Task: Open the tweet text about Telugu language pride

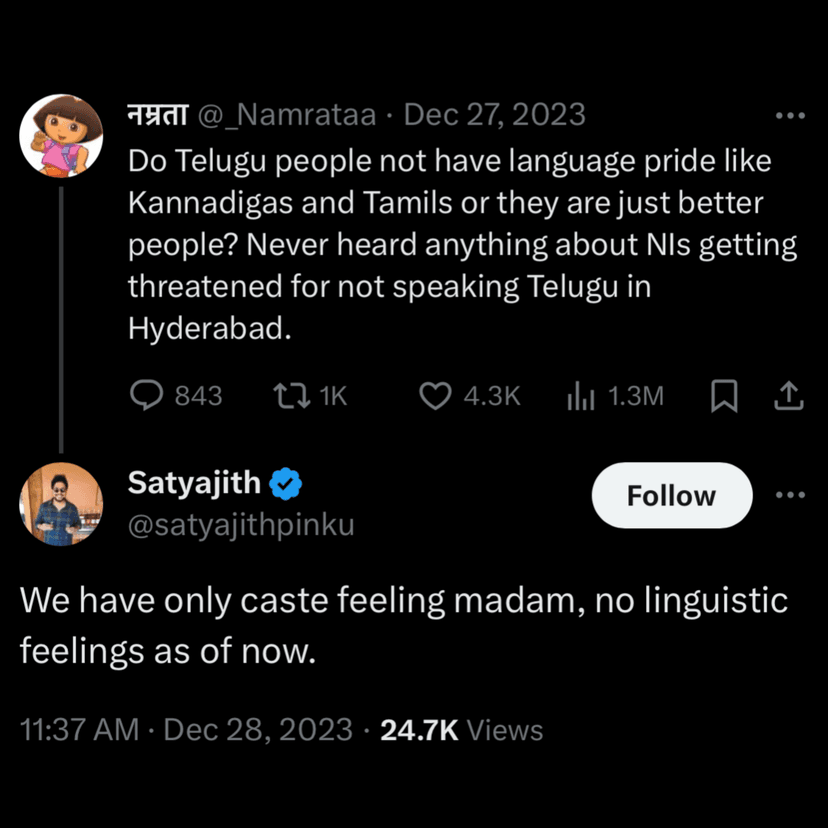Action: click(x=460, y=245)
